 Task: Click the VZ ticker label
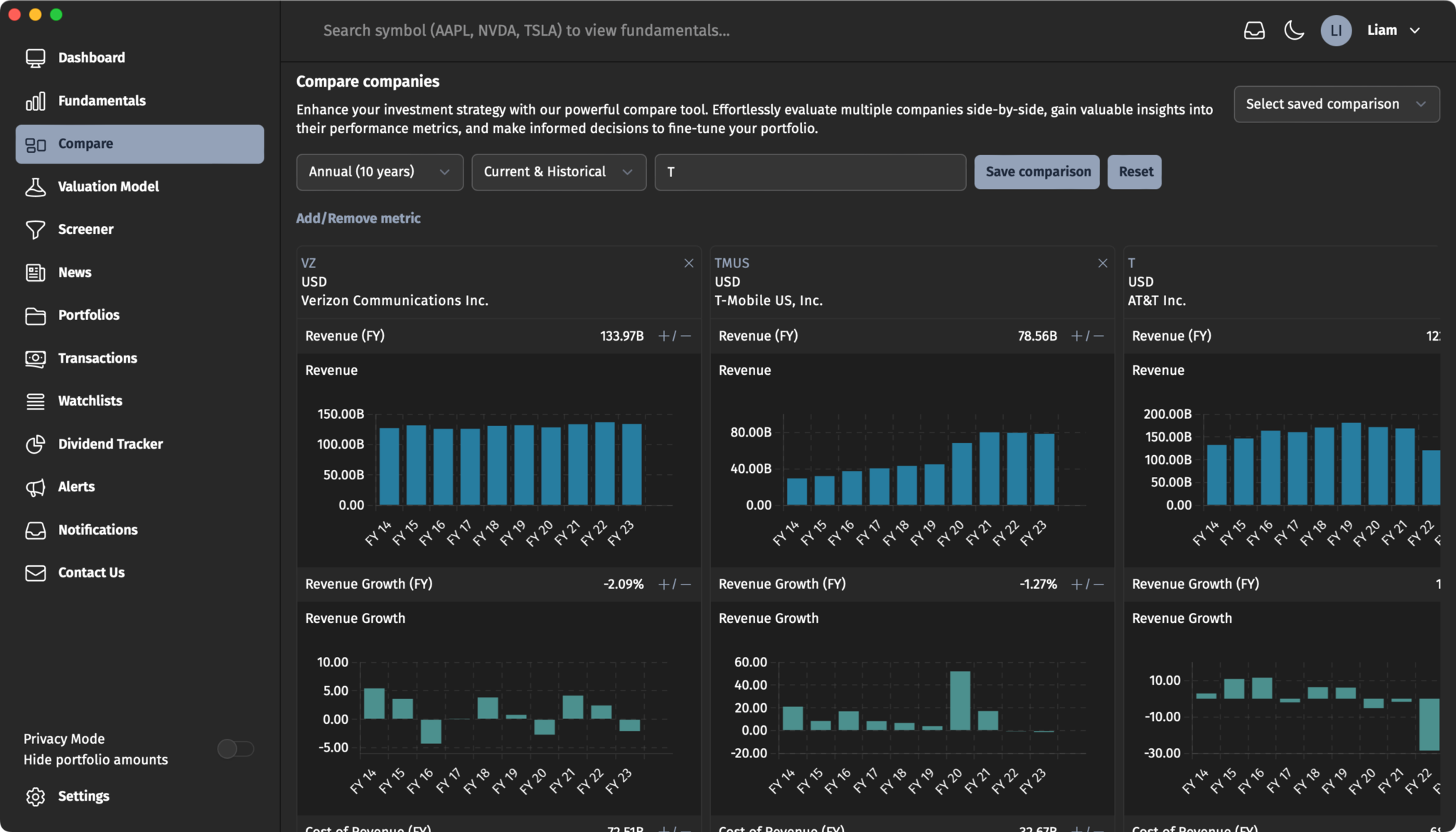(309, 263)
